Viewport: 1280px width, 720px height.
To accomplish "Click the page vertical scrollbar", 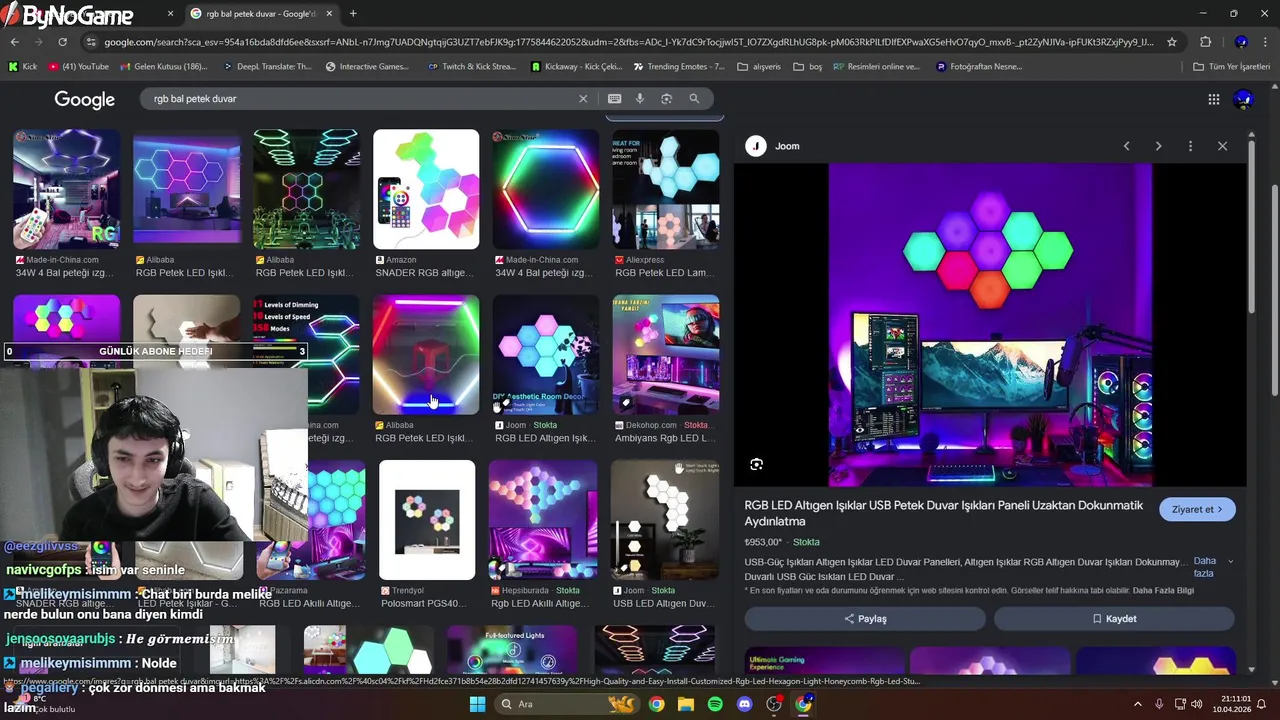I will pyautogui.click(x=1274, y=235).
